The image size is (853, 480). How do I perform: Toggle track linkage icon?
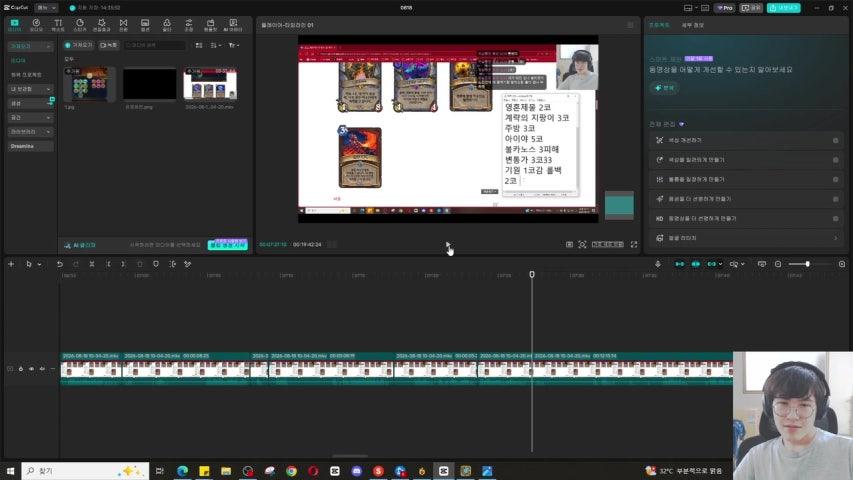point(712,264)
